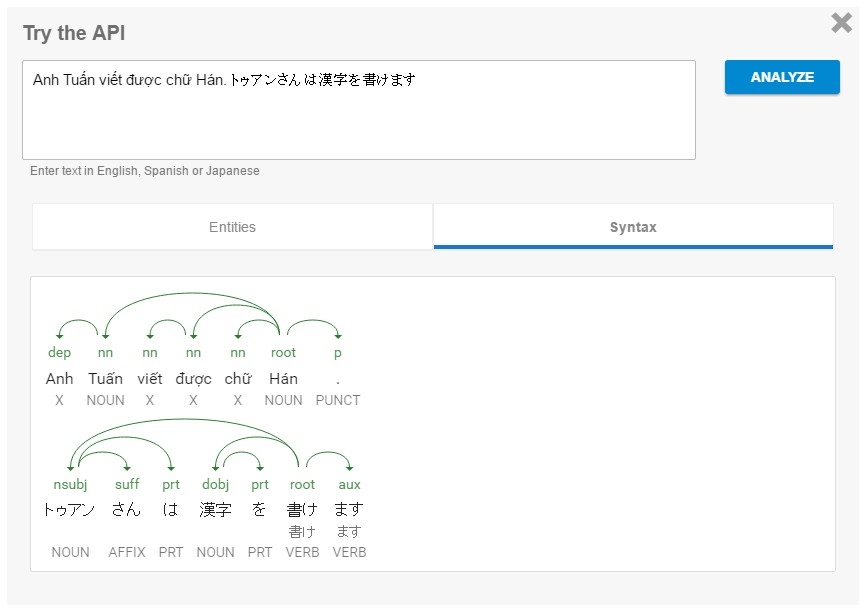Screen dimensions: 864x613
Task: Click the 'dobj' label above 漢字
Action: tap(215, 484)
